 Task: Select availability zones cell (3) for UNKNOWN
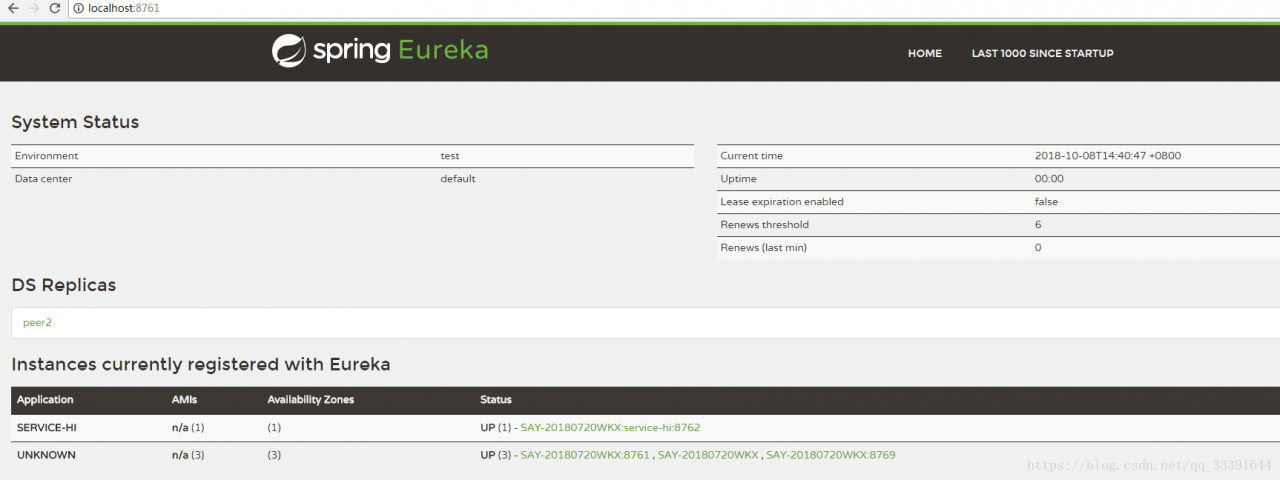pyautogui.click(x=274, y=455)
